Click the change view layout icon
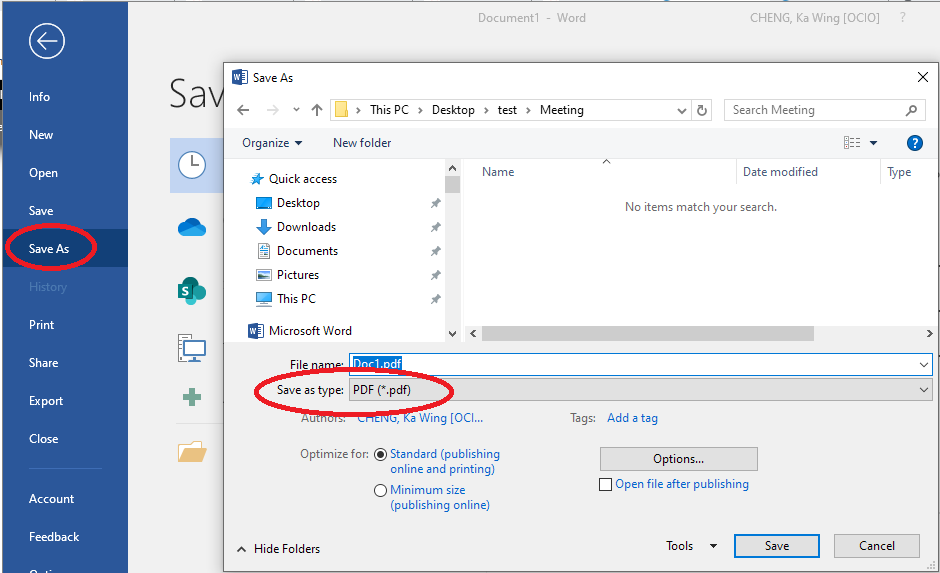Viewport: 940px width, 573px height. pyautogui.click(x=852, y=143)
